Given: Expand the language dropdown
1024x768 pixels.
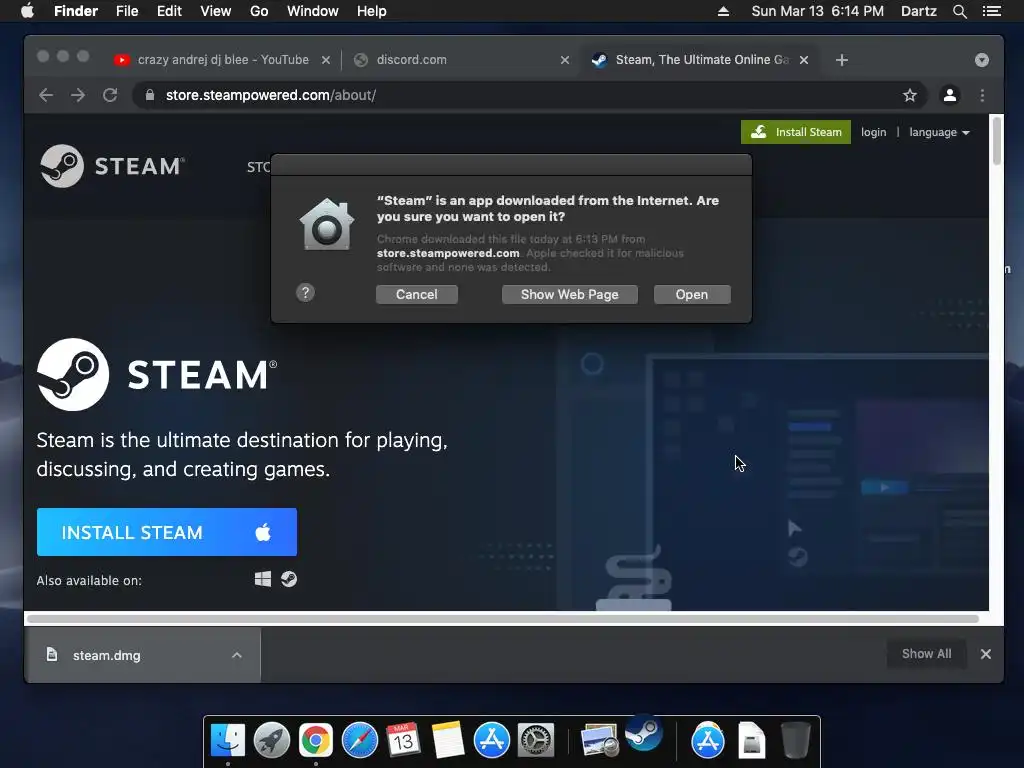Looking at the screenshot, I should [939, 132].
